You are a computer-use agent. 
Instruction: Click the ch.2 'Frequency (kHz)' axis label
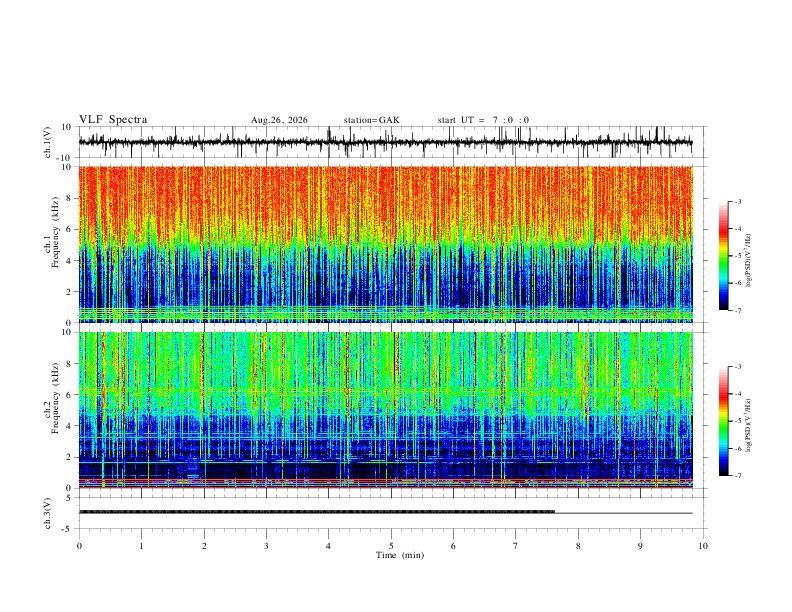pyautogui.click(x=55, y=398)
